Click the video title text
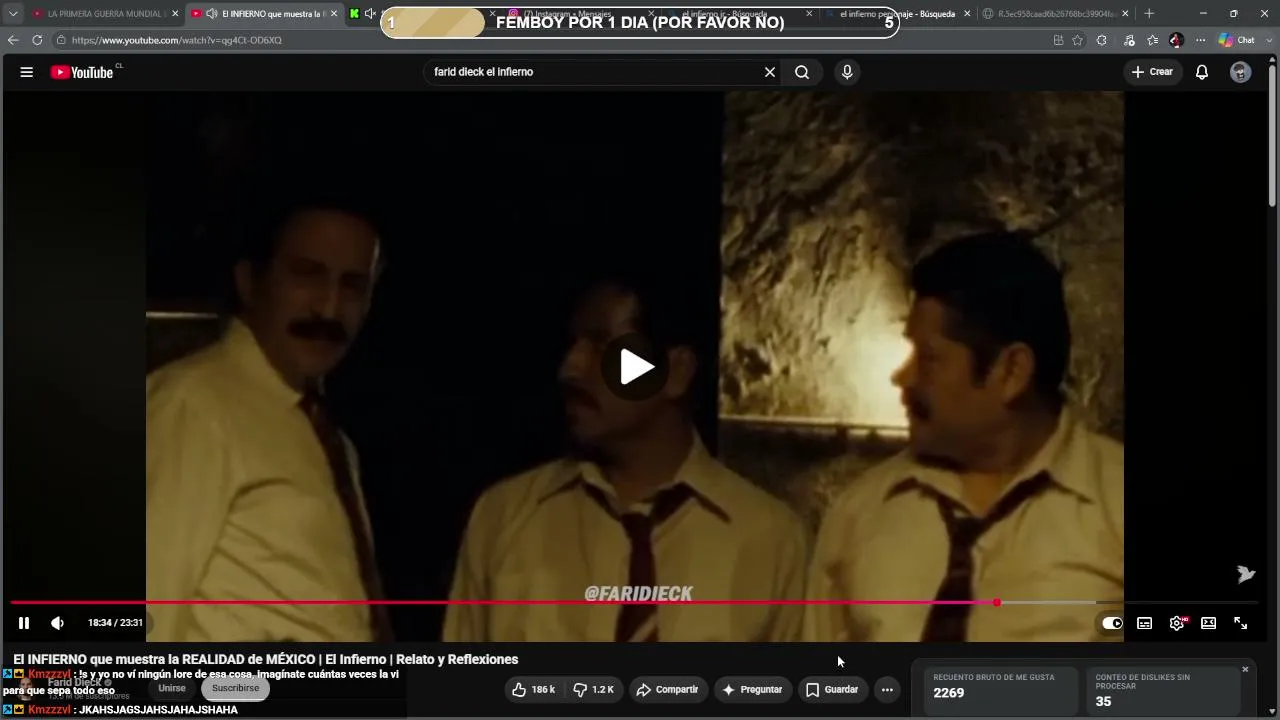 click(x=266, y=660)
